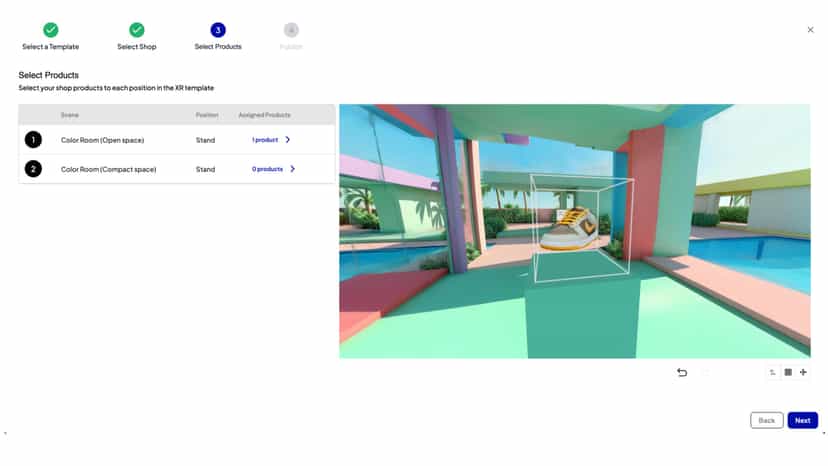Select 'Color Room (Compact space)' row text

(x=108, y=170)
